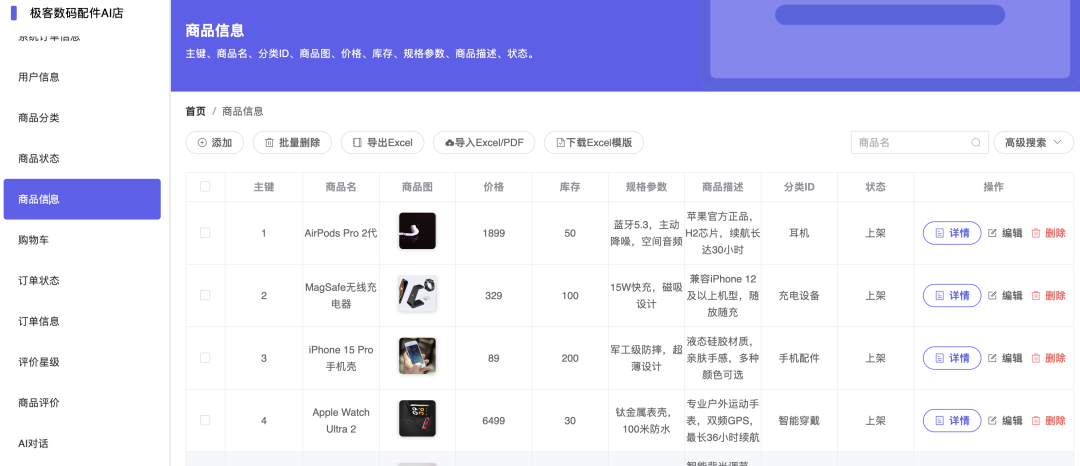
Task: Click the cloud upload icon in 导入Excel/PDF
Action: [x=450, y=142]
